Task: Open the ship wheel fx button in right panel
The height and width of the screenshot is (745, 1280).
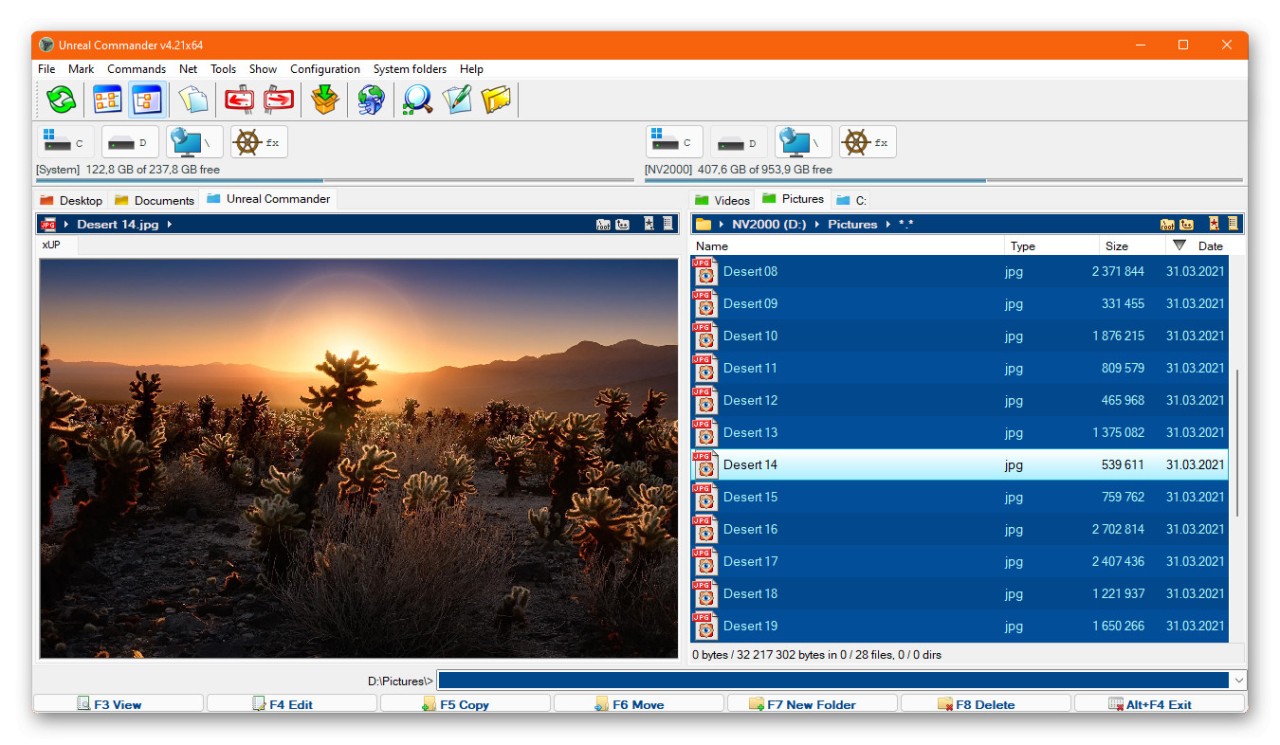Action: pos(867,143)
